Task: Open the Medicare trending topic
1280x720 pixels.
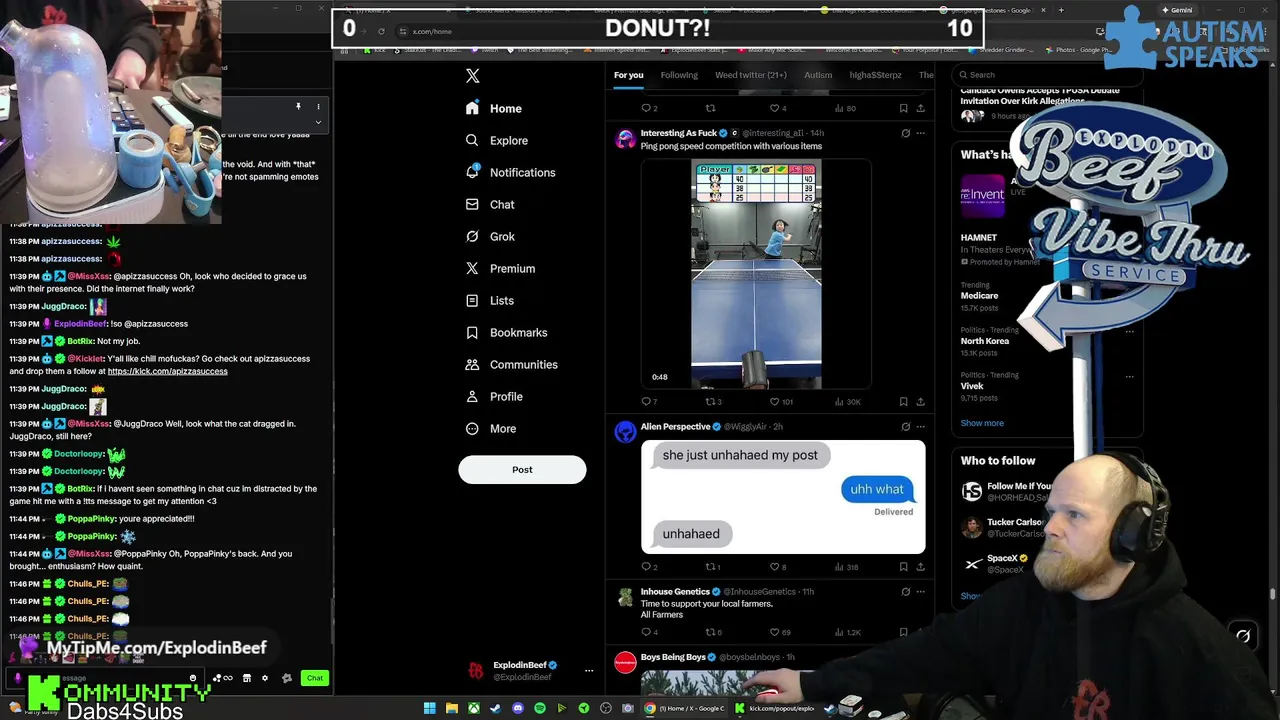Action: click(979, 296)
